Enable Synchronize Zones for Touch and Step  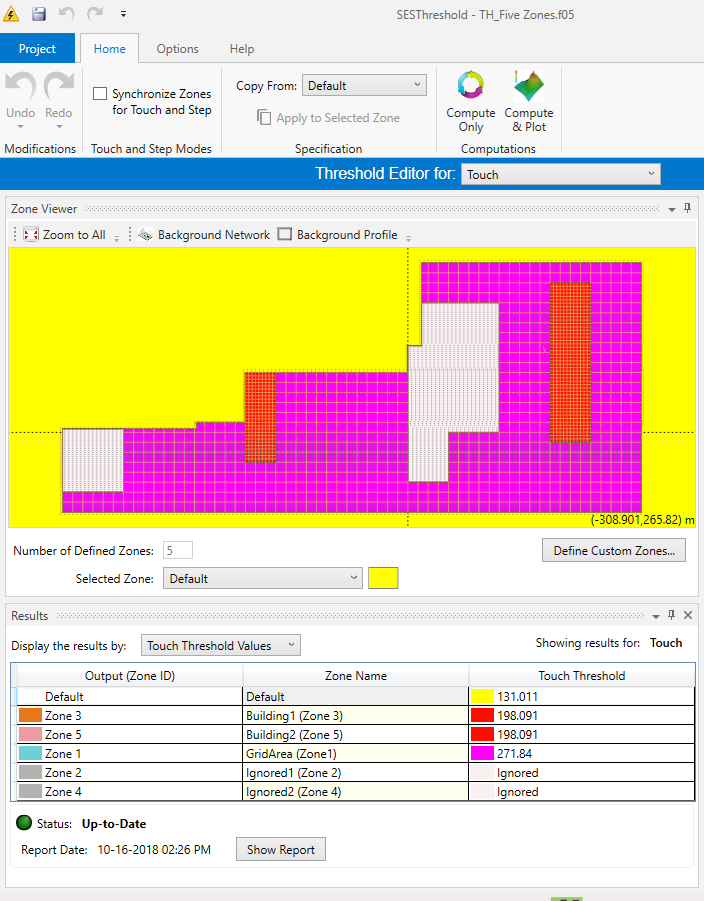click(x=100, y=94)
